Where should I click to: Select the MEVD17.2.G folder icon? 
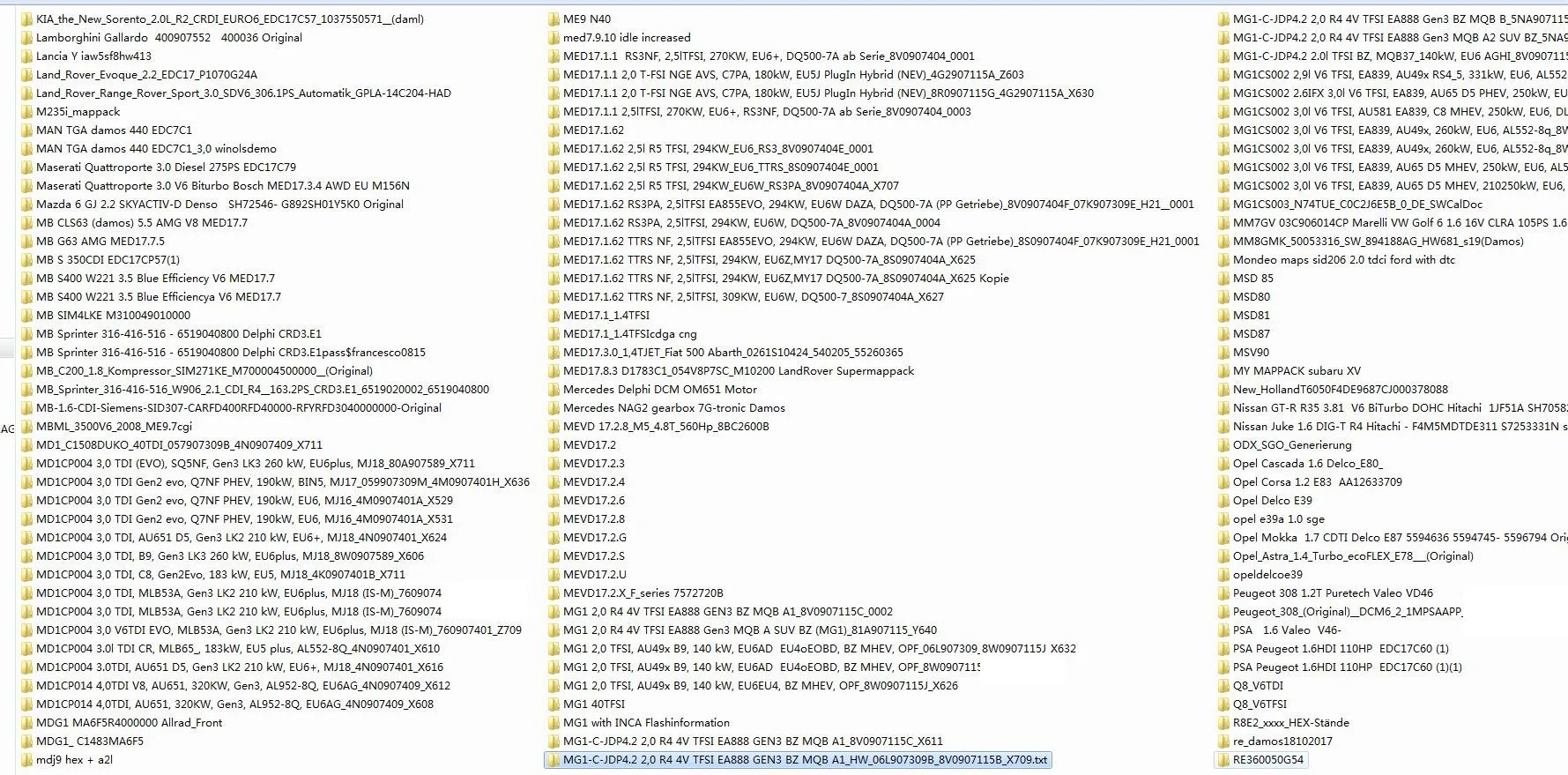(554, 538)
